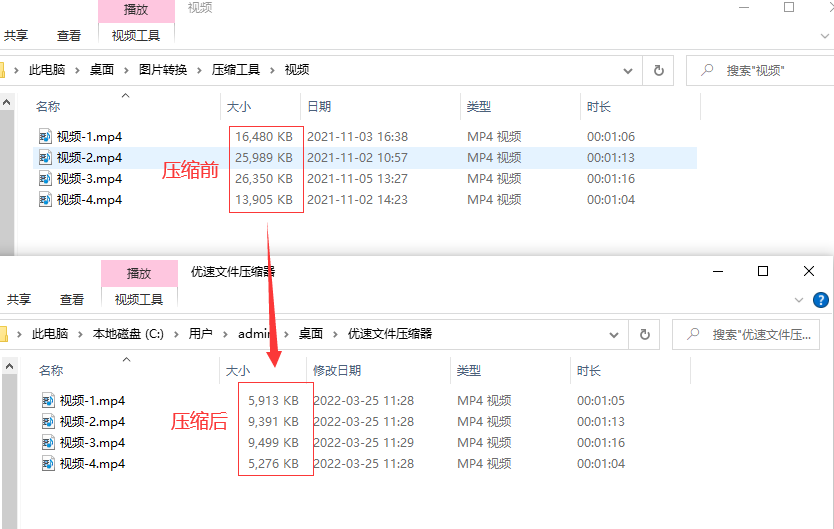The width and height of the screenshot is (834, 529).
Task: Select file name 视频-3.mp4 in top window
Action: 89,179
